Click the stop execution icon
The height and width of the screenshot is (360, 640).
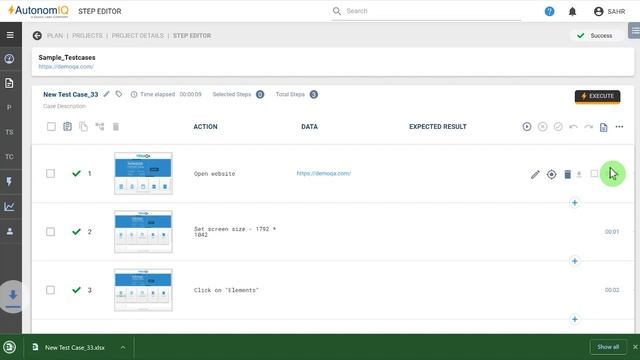542,127
